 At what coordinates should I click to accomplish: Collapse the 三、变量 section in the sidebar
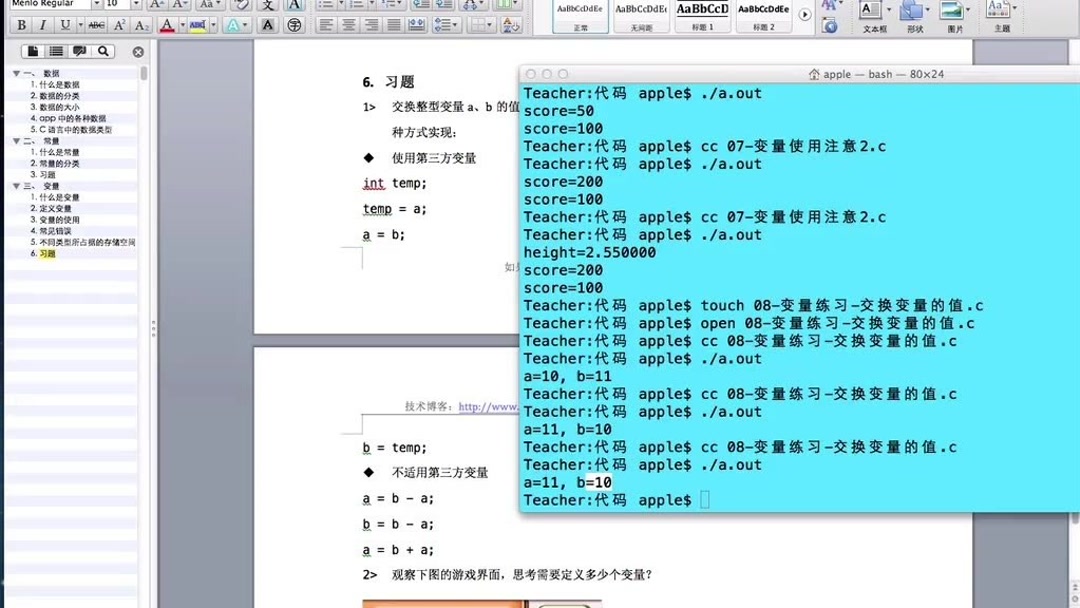(x=15, y=187)
